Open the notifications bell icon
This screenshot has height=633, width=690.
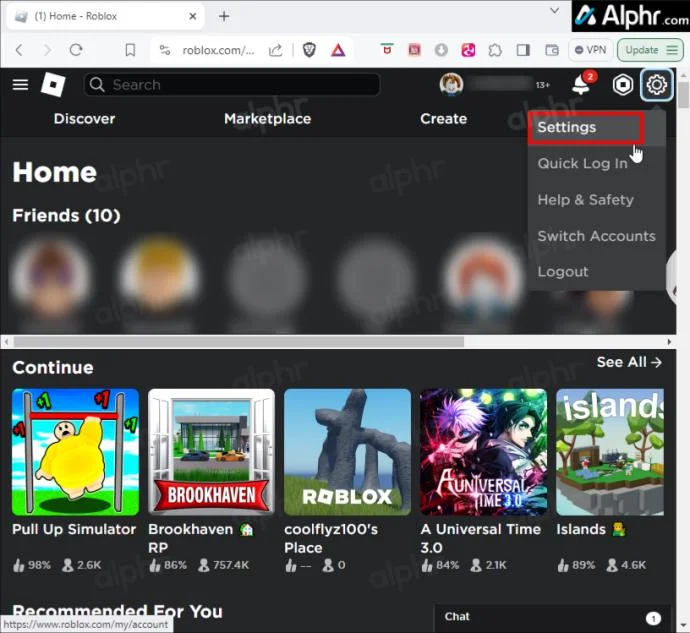[x=581, y=85]
